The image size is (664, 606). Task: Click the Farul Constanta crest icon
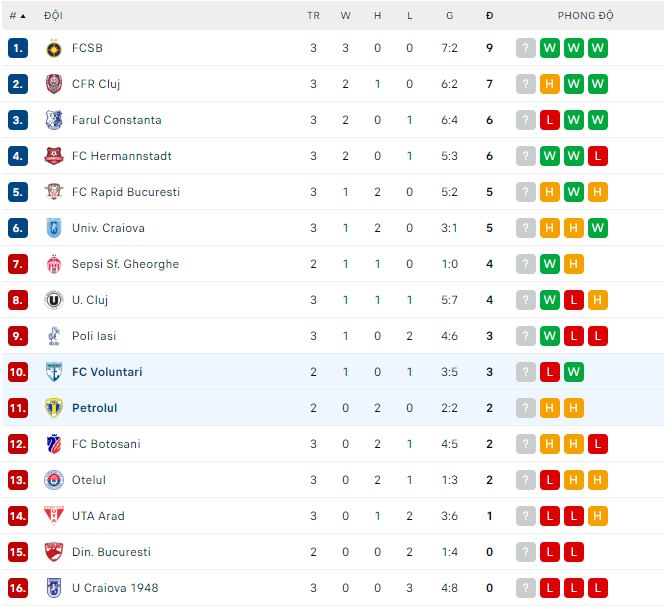pyautogui.click(x=54, y=120)
